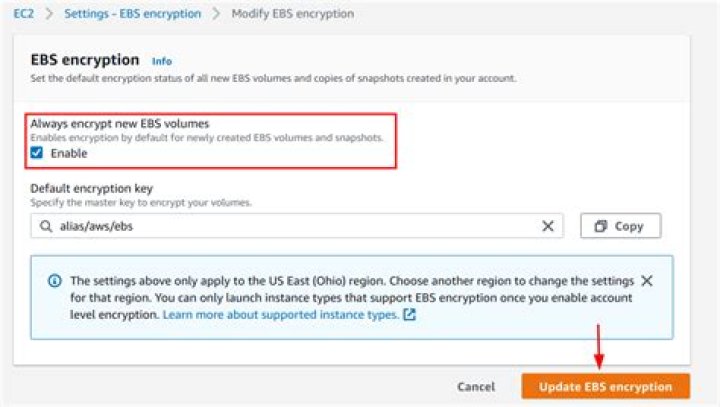The image size is (720, 407).
Task: Click the Default encryption key label
Action: coord(91,188)
